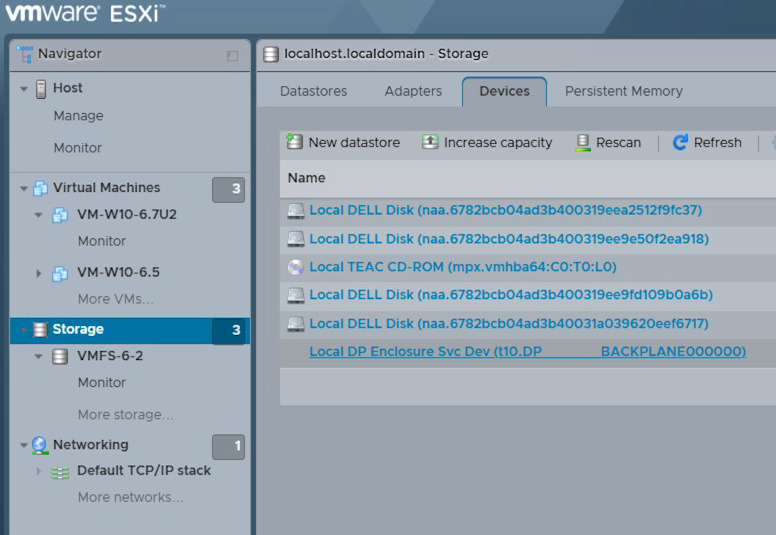Open the Persistent Memory tab
Viewport: 776px width, 535px height.
[x=624, y=91]
